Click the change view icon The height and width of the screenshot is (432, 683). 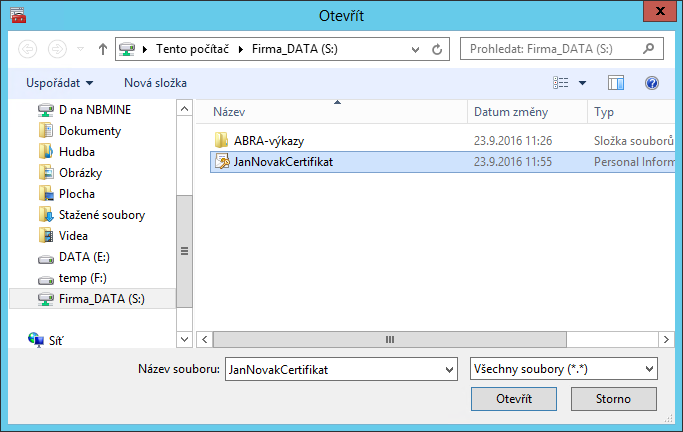point(561,83)
